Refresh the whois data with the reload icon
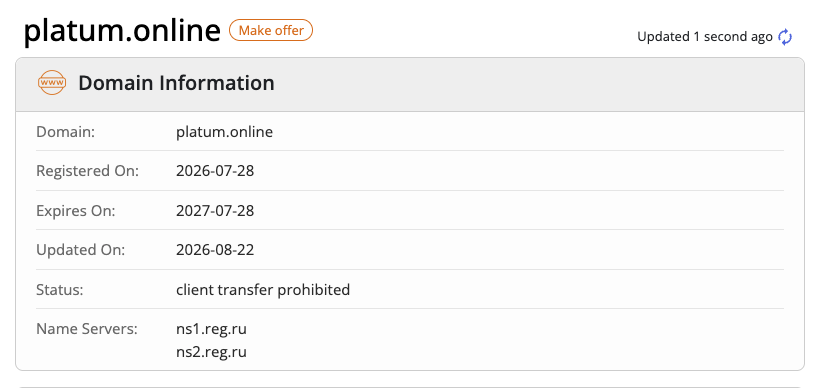 click(785, 37)
